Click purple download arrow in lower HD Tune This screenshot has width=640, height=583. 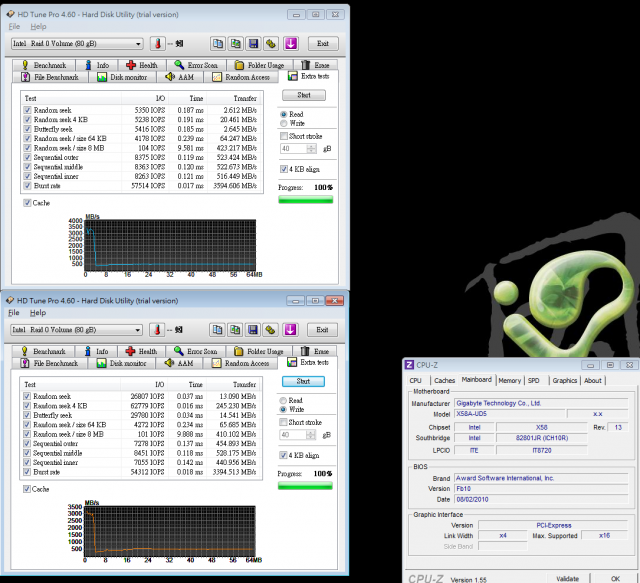(290, 330)
